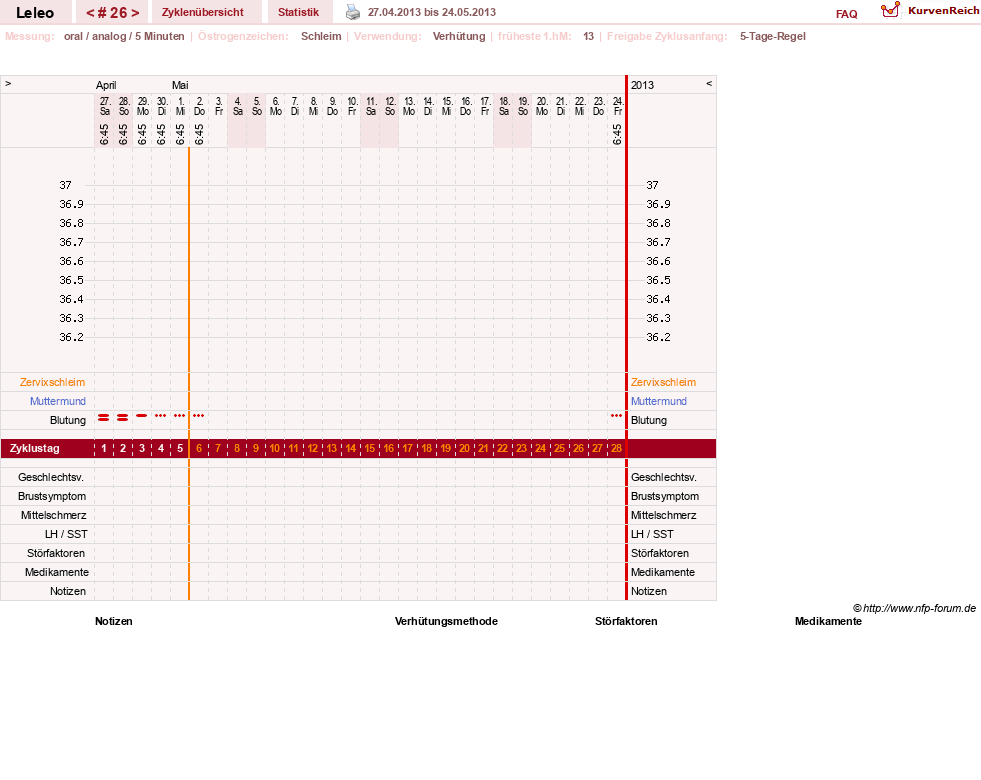Open the Zyklenübersicht tab
The width and height of the screenshot is (981, 780).
tap(203, 12)
